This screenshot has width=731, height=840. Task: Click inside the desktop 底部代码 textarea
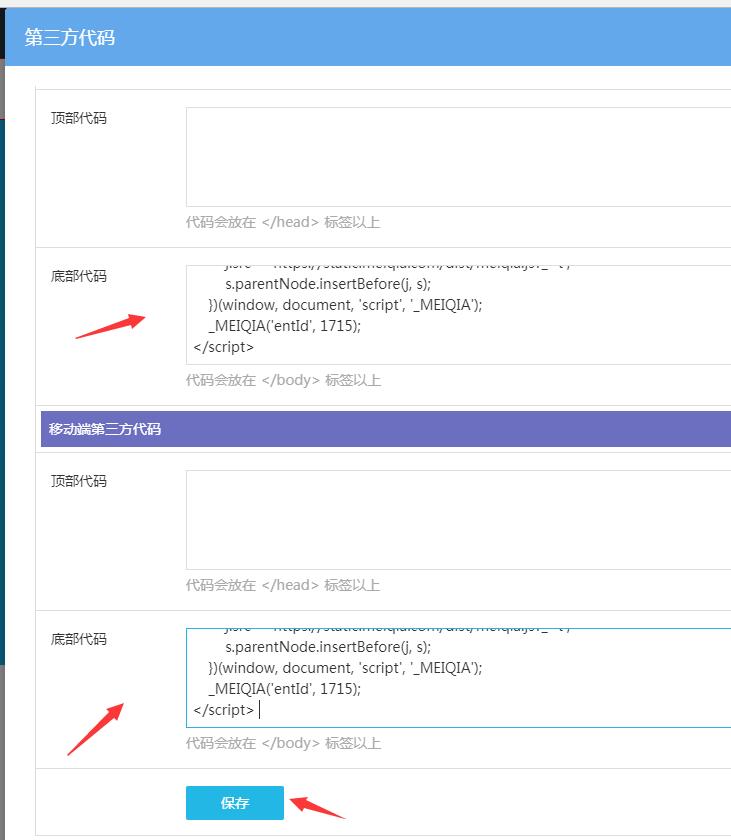(x=458, y=315)
